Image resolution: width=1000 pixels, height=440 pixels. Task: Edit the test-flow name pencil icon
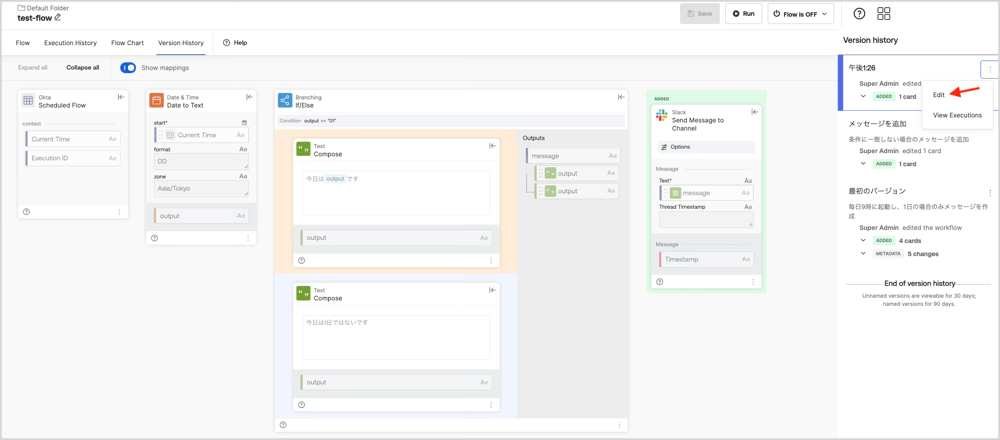(x=58, y=17)
